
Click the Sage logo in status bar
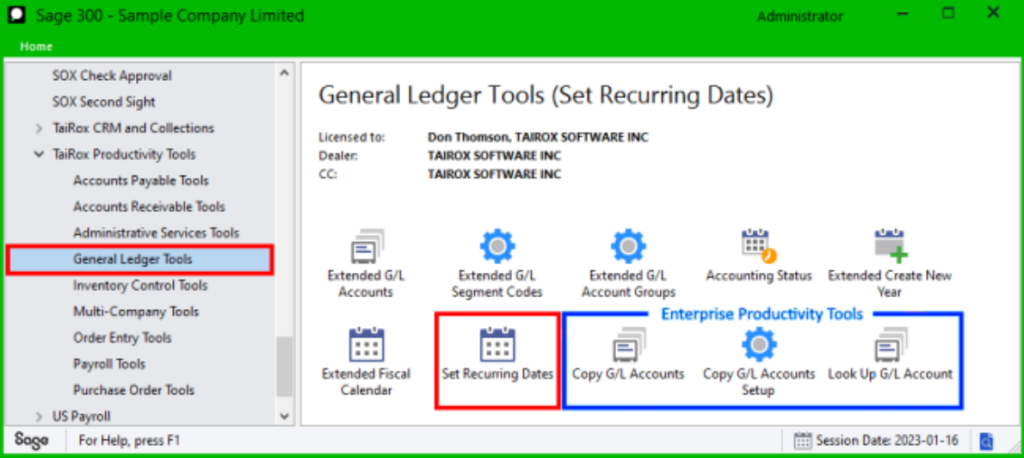(x=31, y=440)
